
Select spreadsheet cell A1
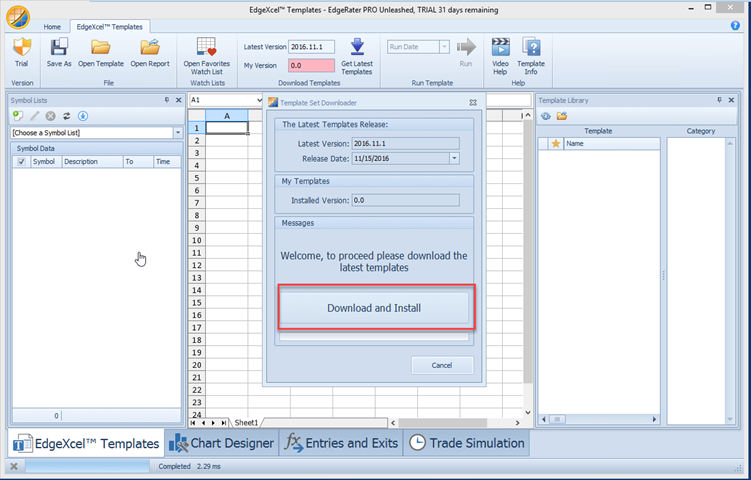click(x=227, y=128)
